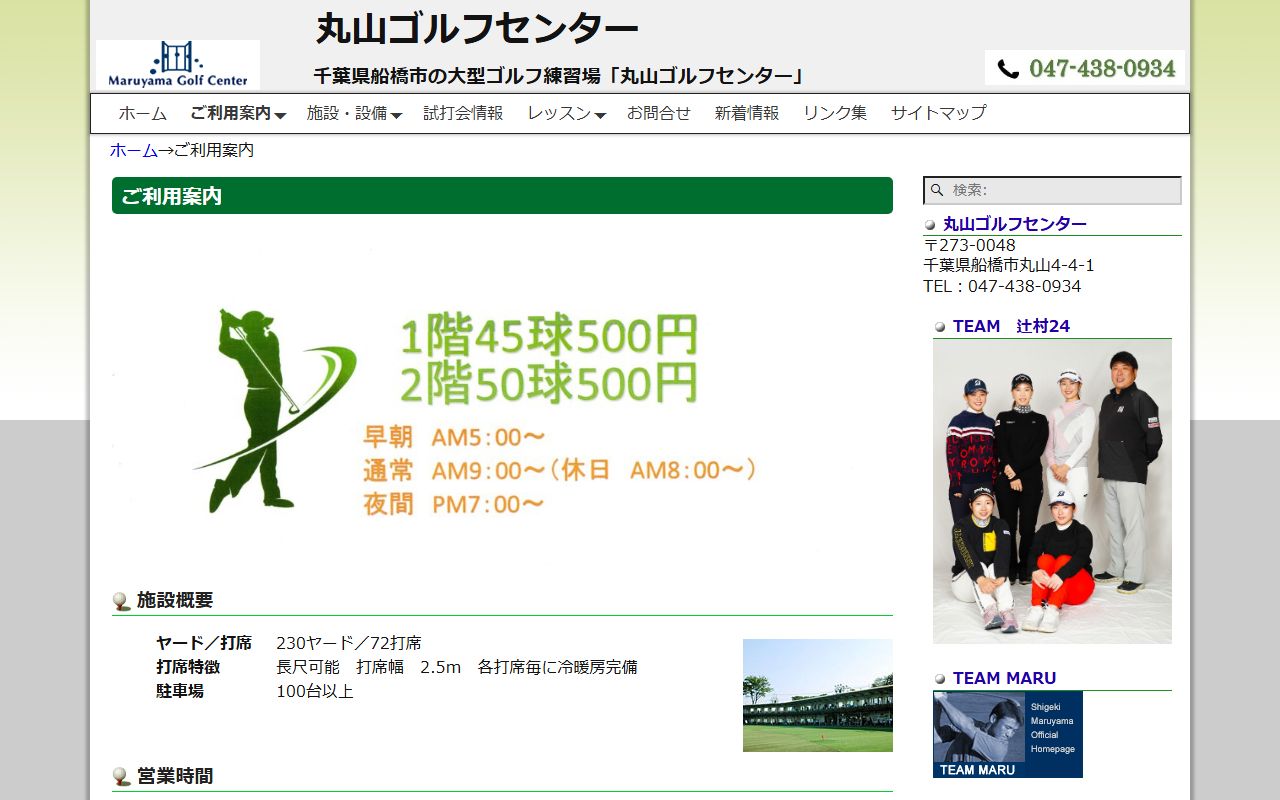Open the driving range photo thumbnail
1280x800 pixels.
pyautogui.click(x=818, y=696)
